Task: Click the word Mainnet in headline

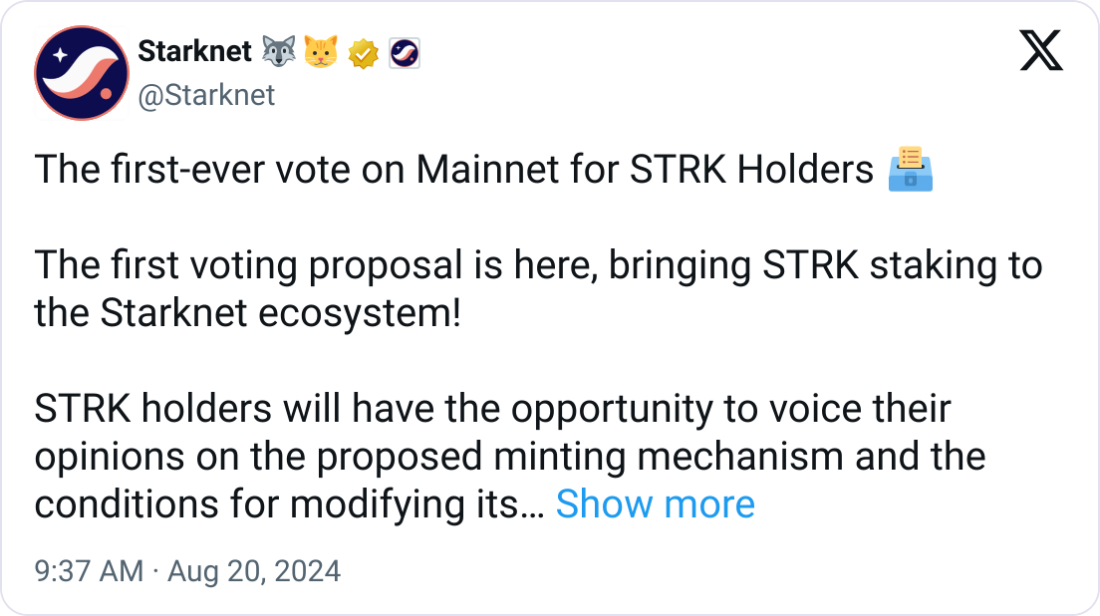Action: (x=488, y=170)
